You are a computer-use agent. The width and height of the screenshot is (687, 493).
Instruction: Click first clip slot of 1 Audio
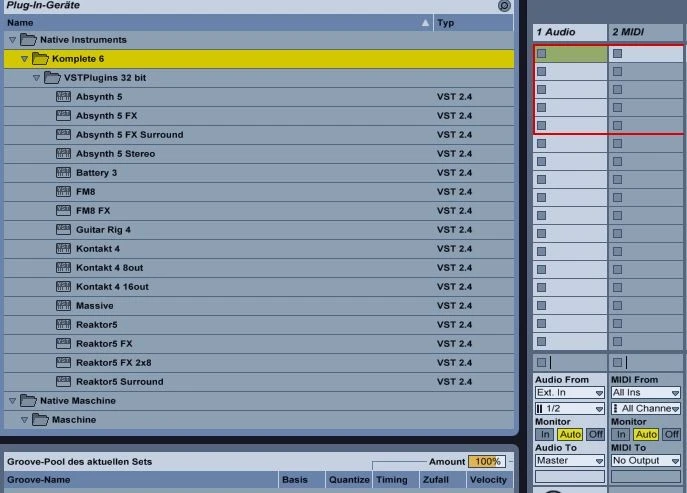(x=570, y=54)
